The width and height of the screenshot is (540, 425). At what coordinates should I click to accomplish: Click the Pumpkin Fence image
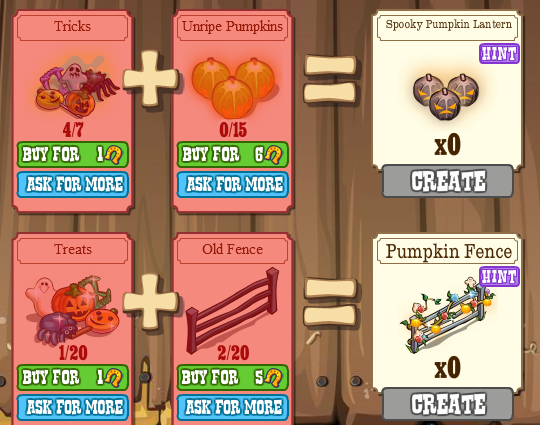pyautogui.click(x=448, y=314)
